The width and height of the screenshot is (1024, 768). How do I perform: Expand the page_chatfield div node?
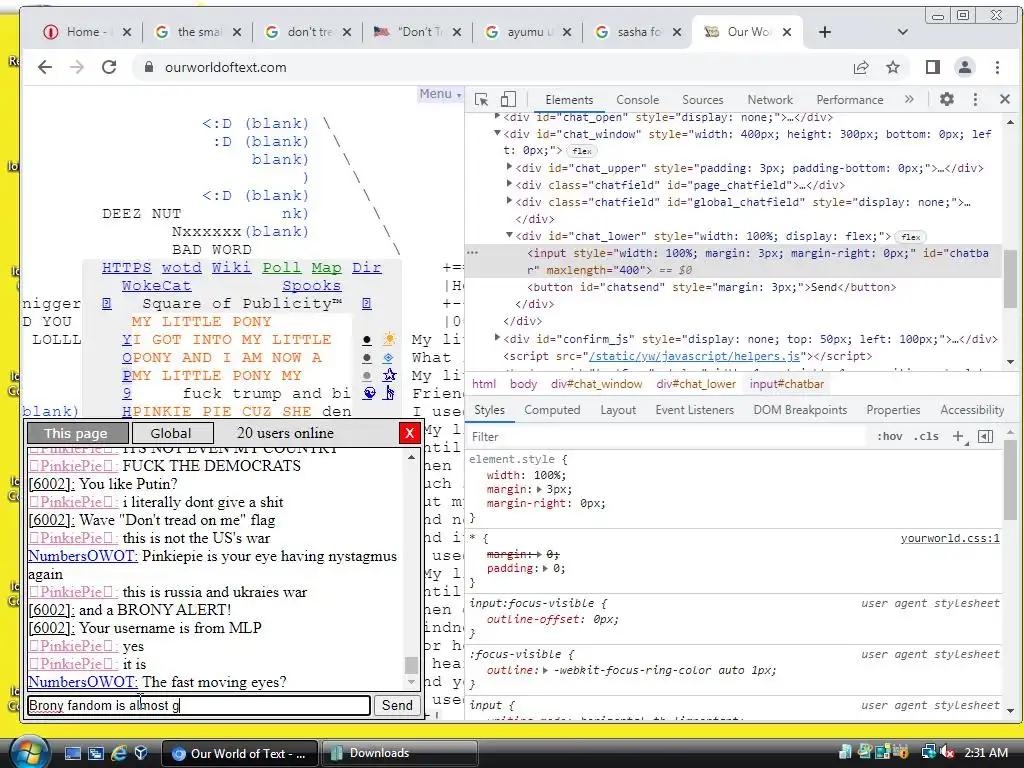tap(509, 184)
